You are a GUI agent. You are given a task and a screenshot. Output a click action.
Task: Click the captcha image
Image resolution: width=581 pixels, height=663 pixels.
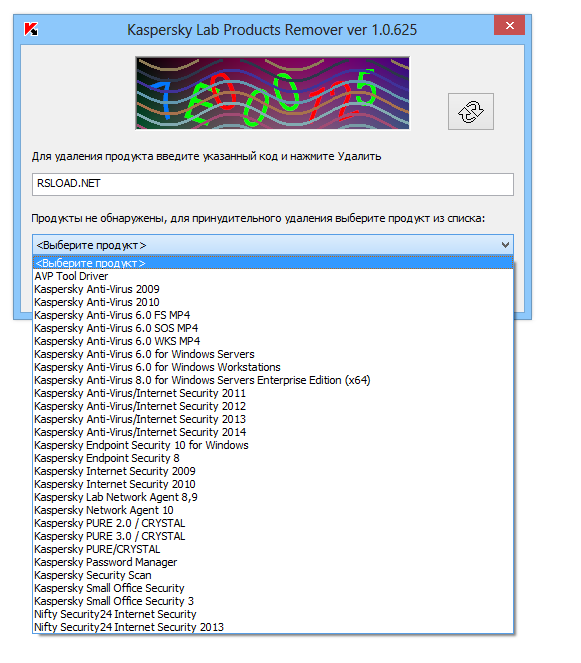(272, 93)
